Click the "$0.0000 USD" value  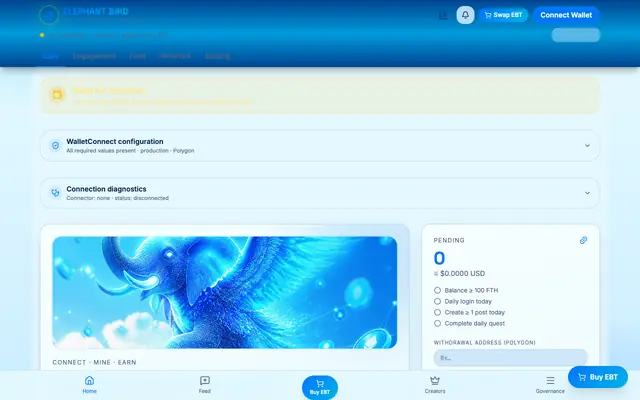pyautogui.click(x=462, y=273)
